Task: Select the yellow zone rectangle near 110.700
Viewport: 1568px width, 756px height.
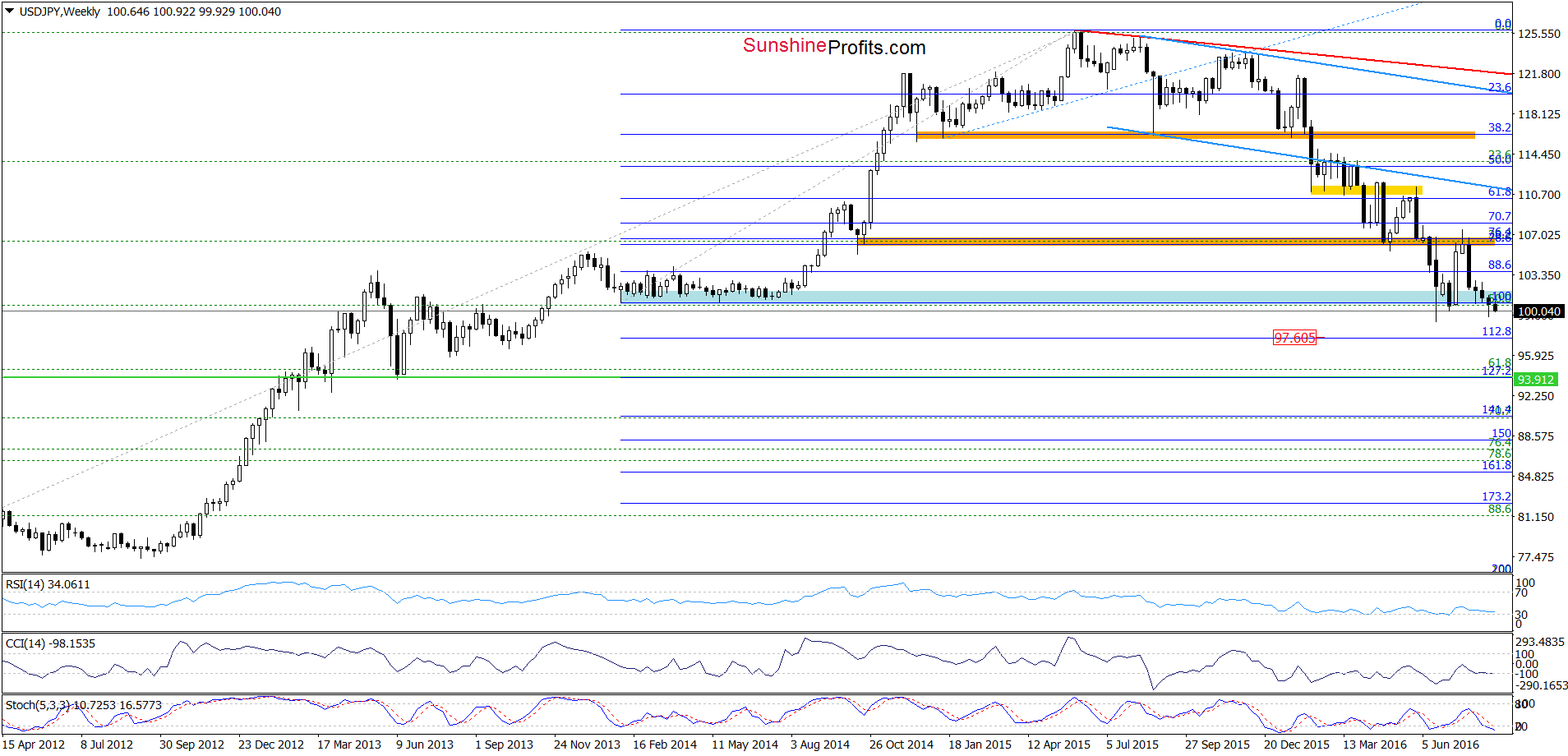Action: pyautogui.click(x=1366, y=191)
